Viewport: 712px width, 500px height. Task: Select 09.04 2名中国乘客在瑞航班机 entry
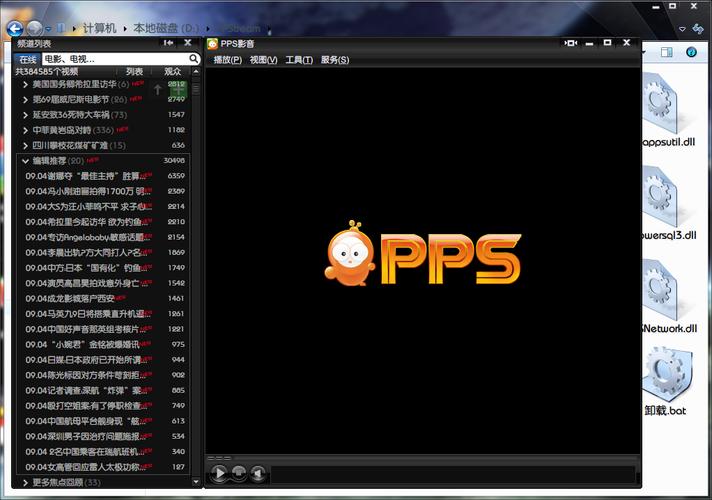coord(104,452)
